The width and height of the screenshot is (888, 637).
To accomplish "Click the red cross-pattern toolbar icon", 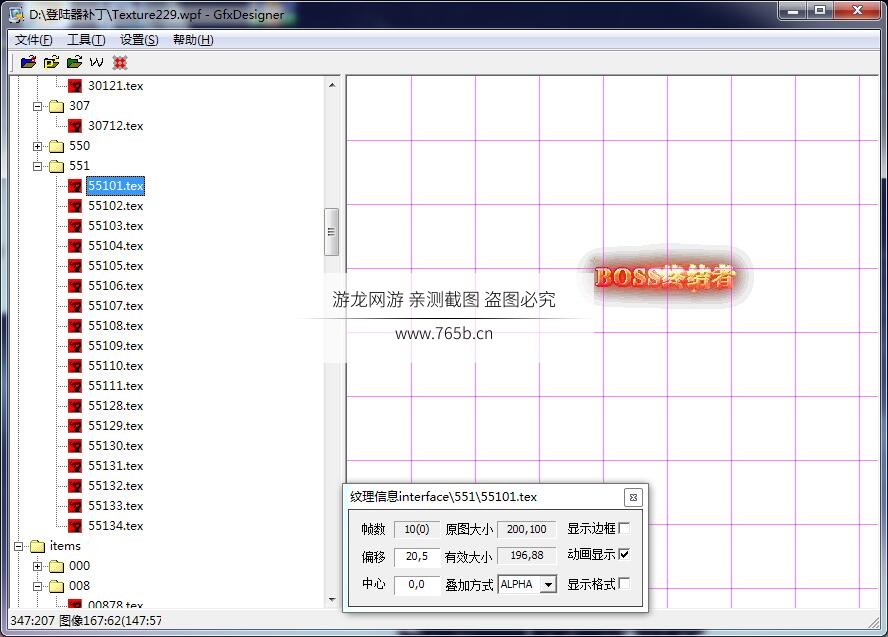I will (x=119, y=62).
